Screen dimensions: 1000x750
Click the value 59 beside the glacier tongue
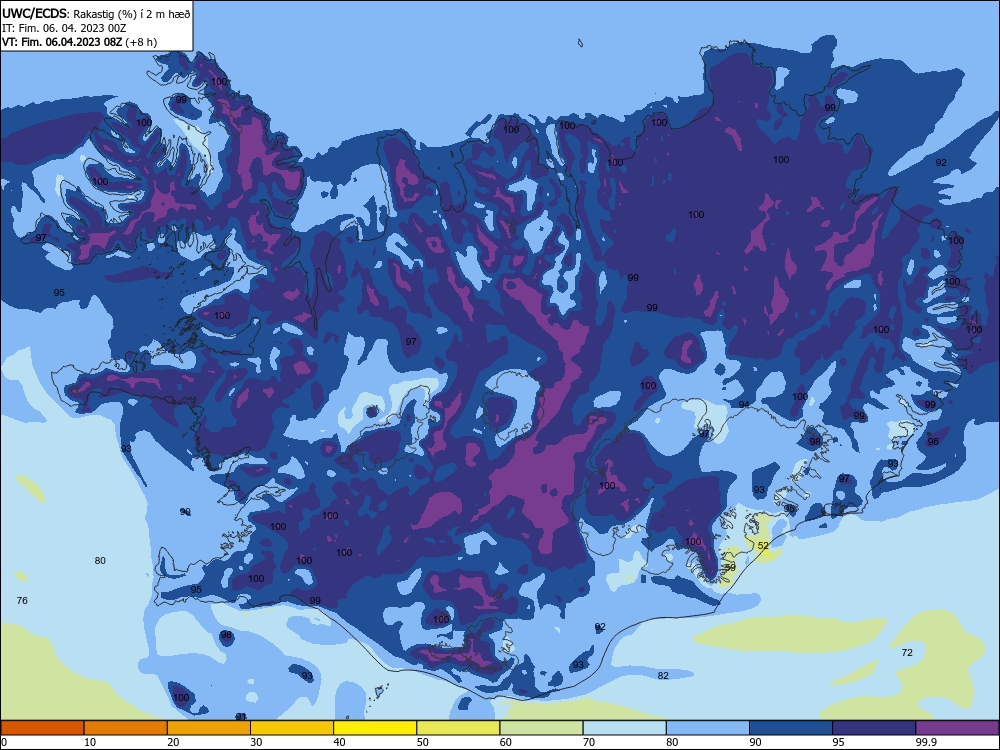[730, 566]
